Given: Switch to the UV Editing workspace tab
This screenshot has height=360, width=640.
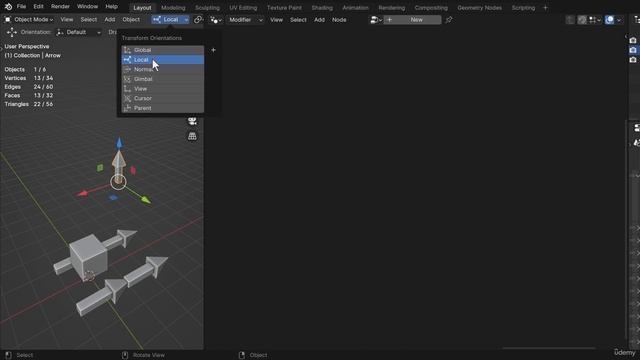Looking at the screenshot, I should tap(243, 8).
